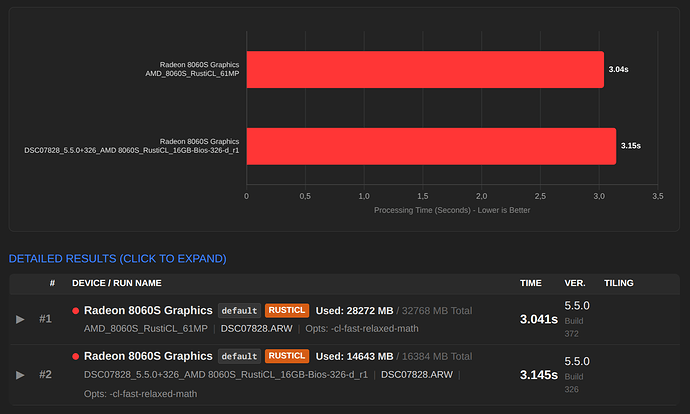Click the TIME column header

(531, 283)
